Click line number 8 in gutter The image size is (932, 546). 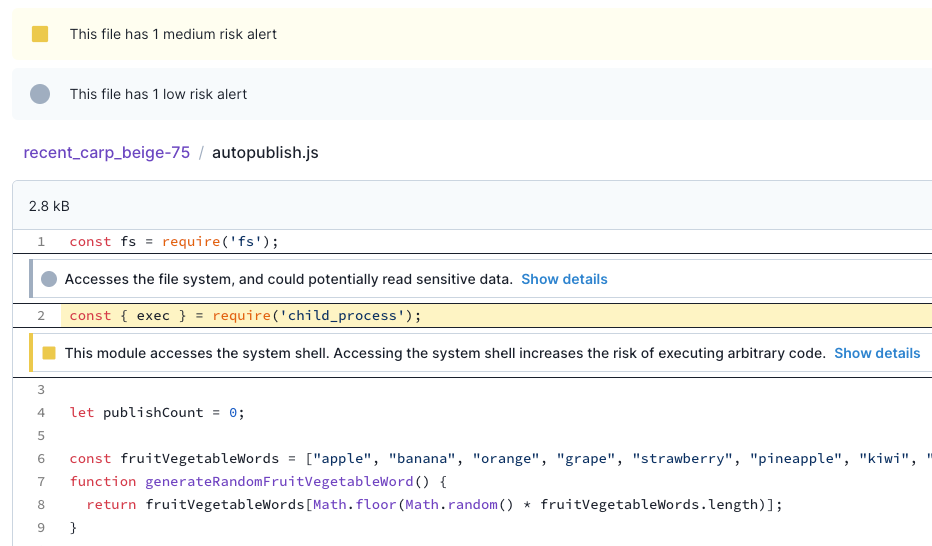coord(41,504)
